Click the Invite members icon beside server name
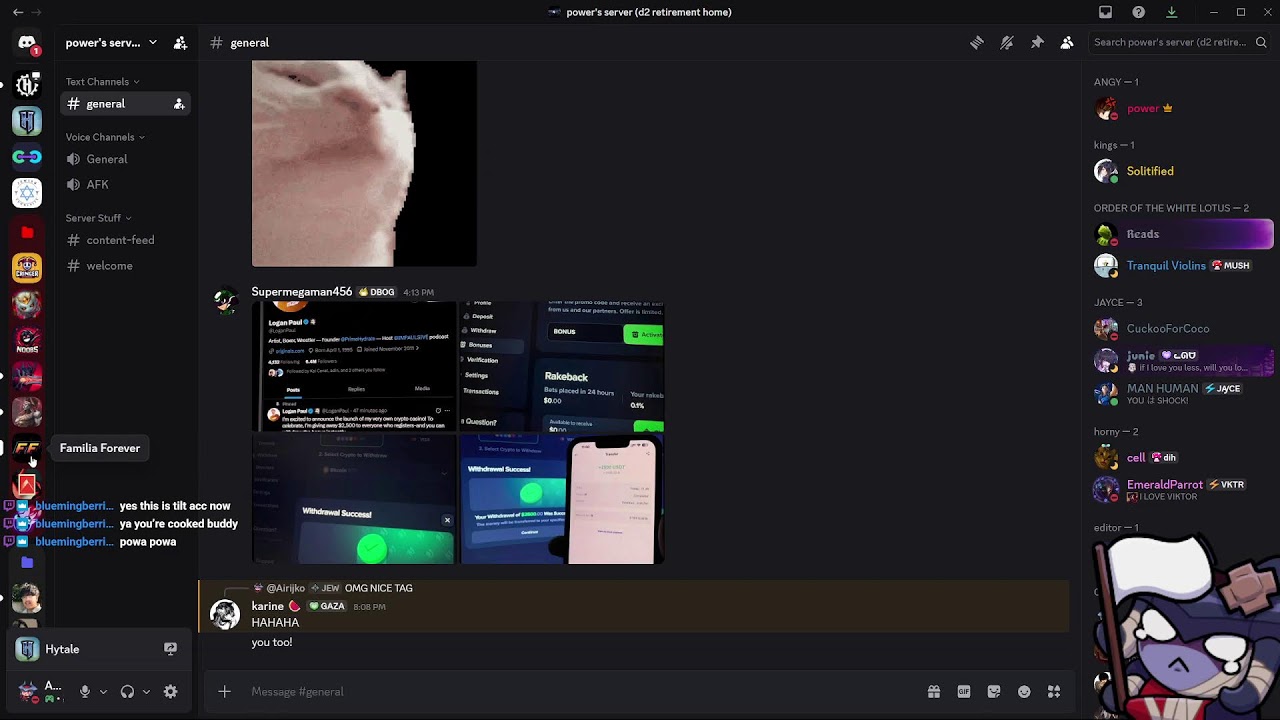1280x720 pixels. tap(180, 43)
